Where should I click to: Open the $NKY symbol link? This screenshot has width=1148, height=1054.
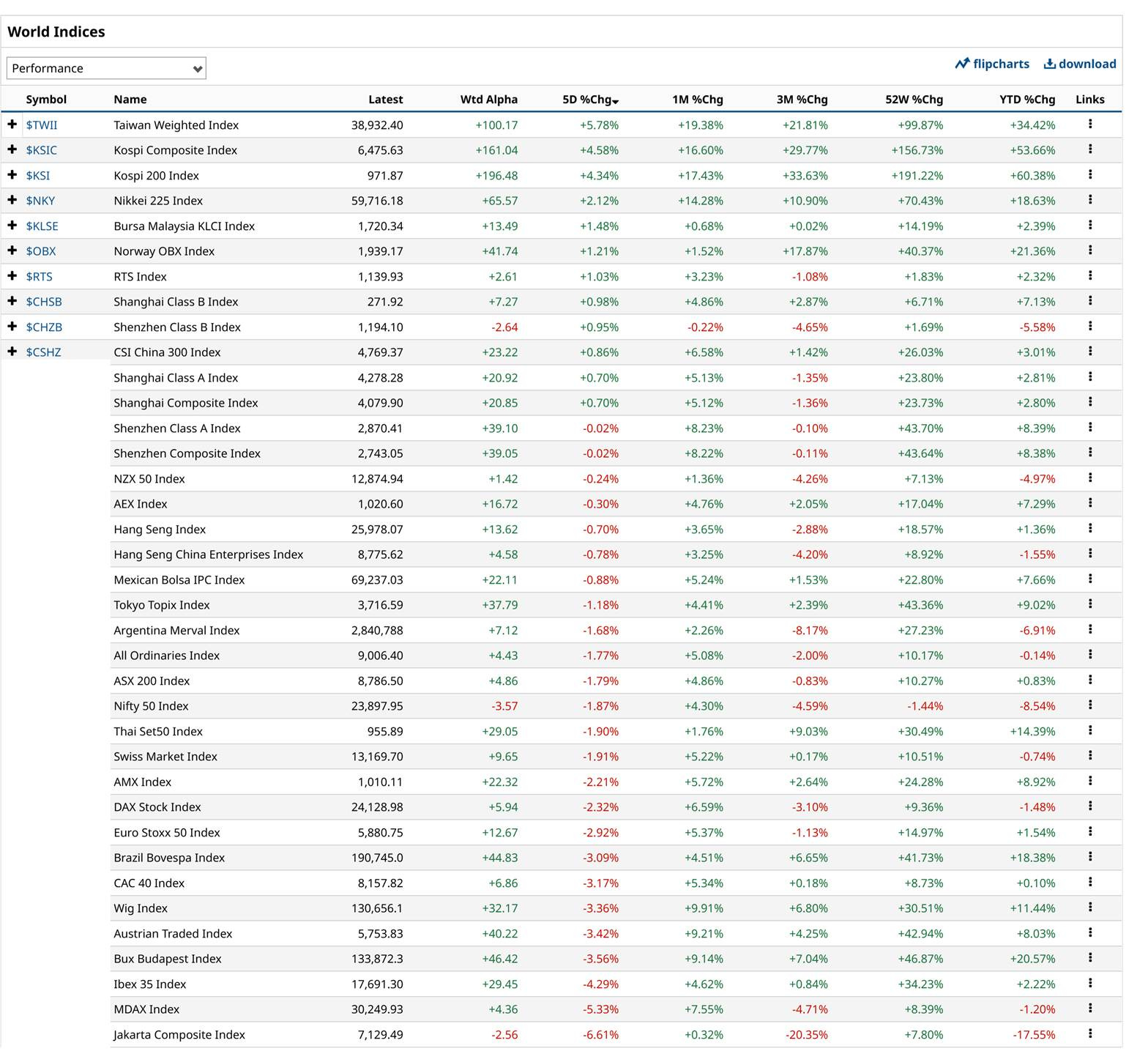40,201
